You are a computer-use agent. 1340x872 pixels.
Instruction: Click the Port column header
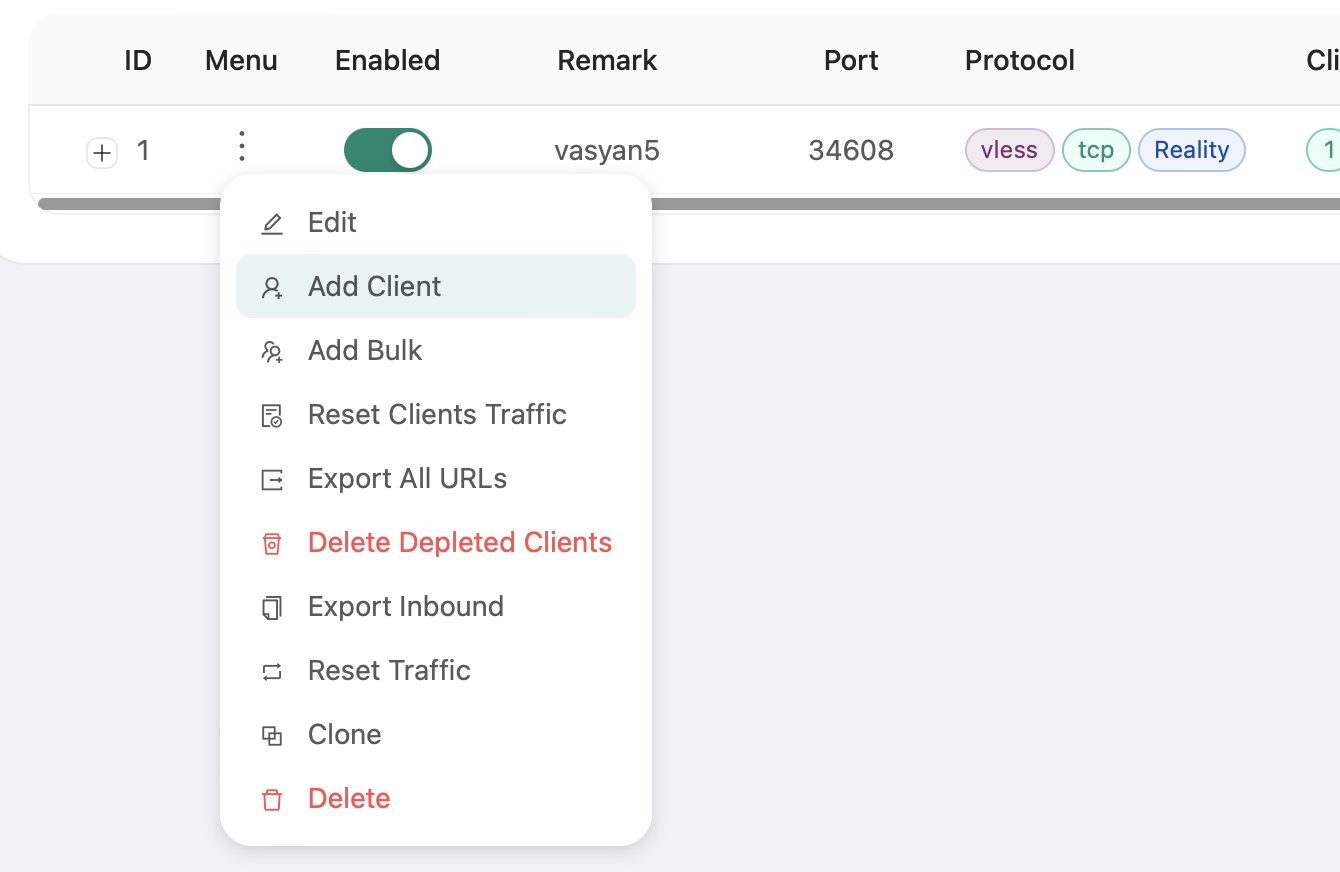pyautogui.click(x=851, y=61)
